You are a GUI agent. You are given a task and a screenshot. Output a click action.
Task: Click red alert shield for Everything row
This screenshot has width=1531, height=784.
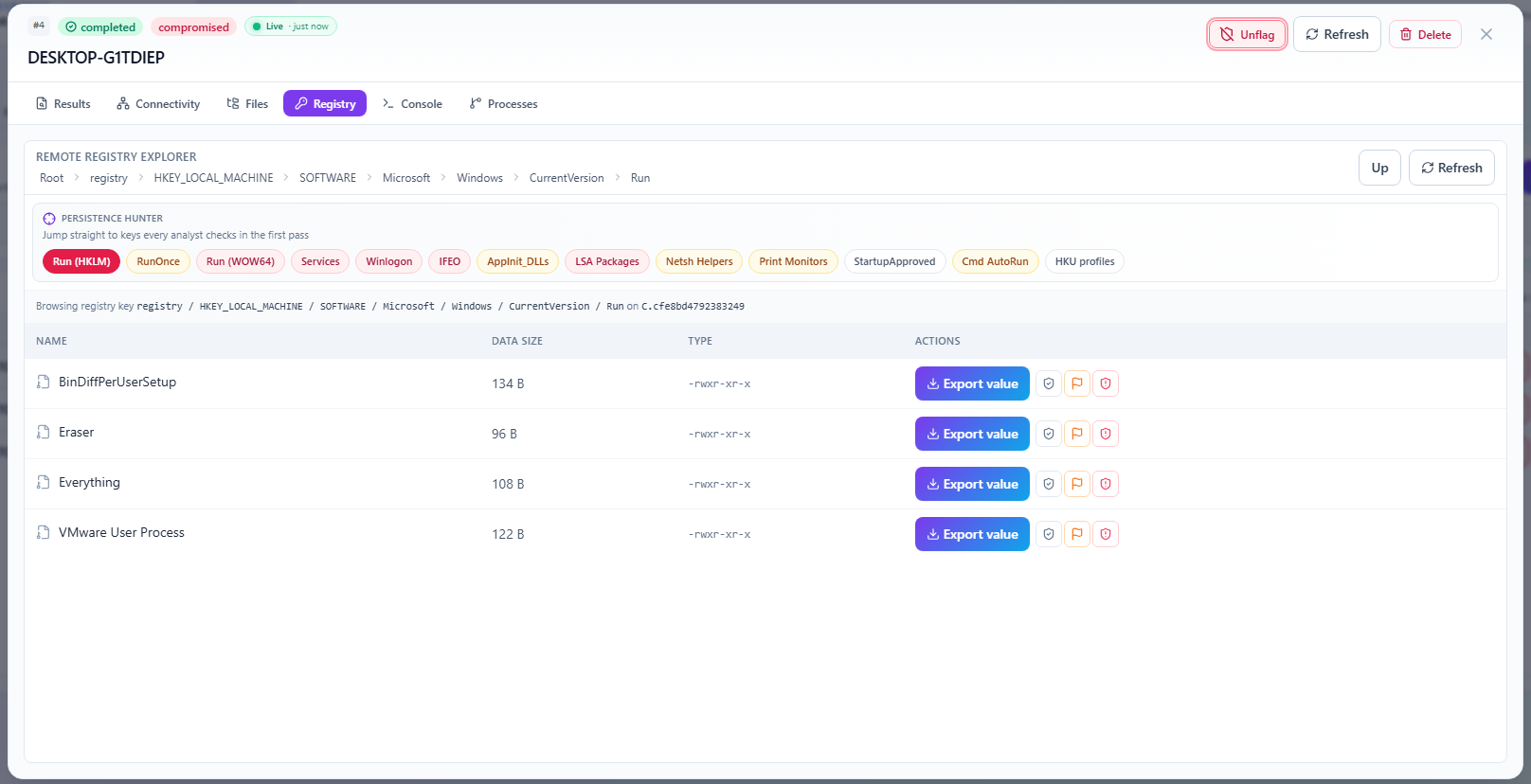1106,484
